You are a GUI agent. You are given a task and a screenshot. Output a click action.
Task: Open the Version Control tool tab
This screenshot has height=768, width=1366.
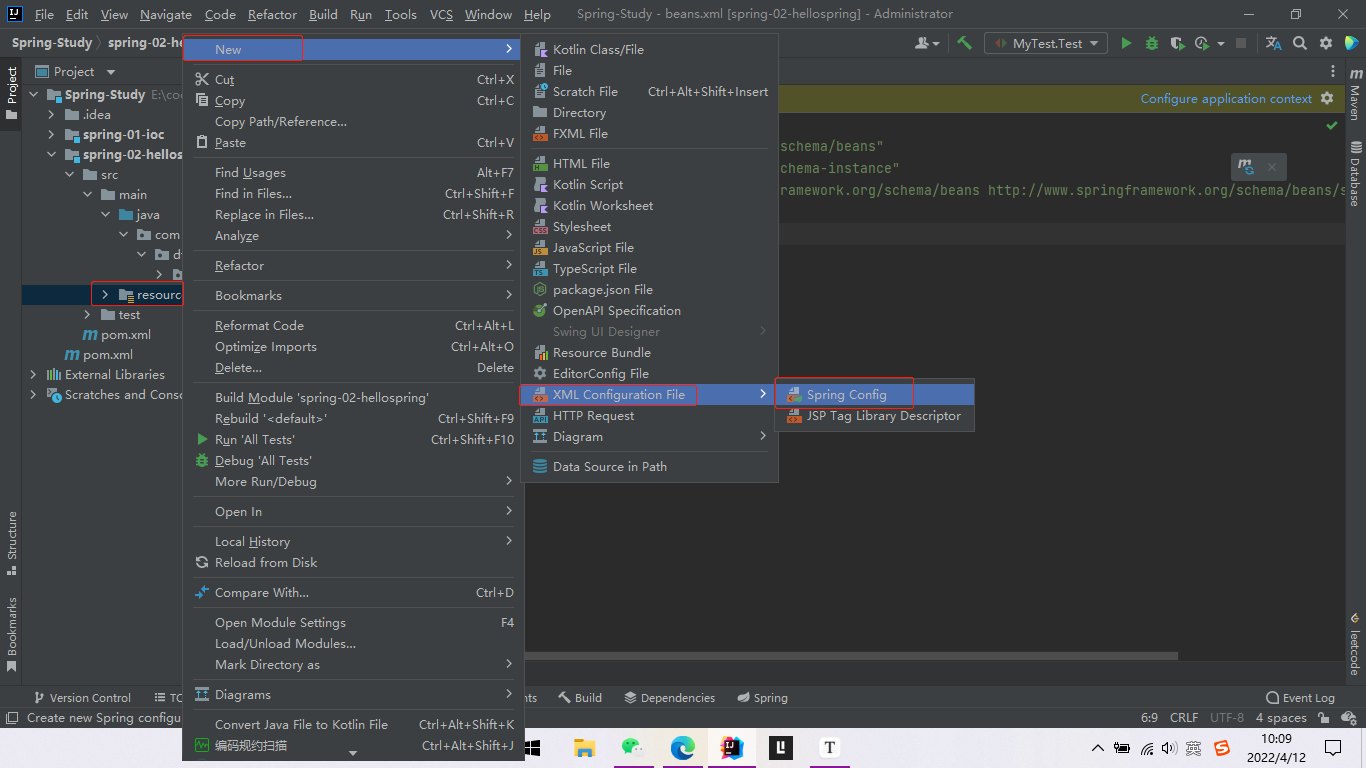(82, 698)
